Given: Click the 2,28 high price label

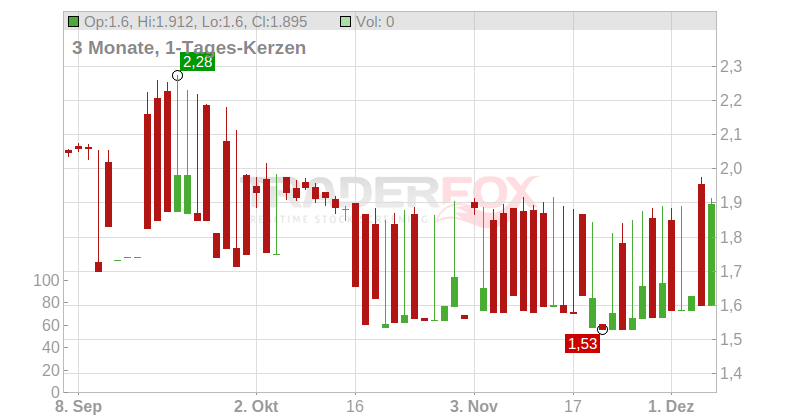Looking at the screenshot, I should point(197,62).
